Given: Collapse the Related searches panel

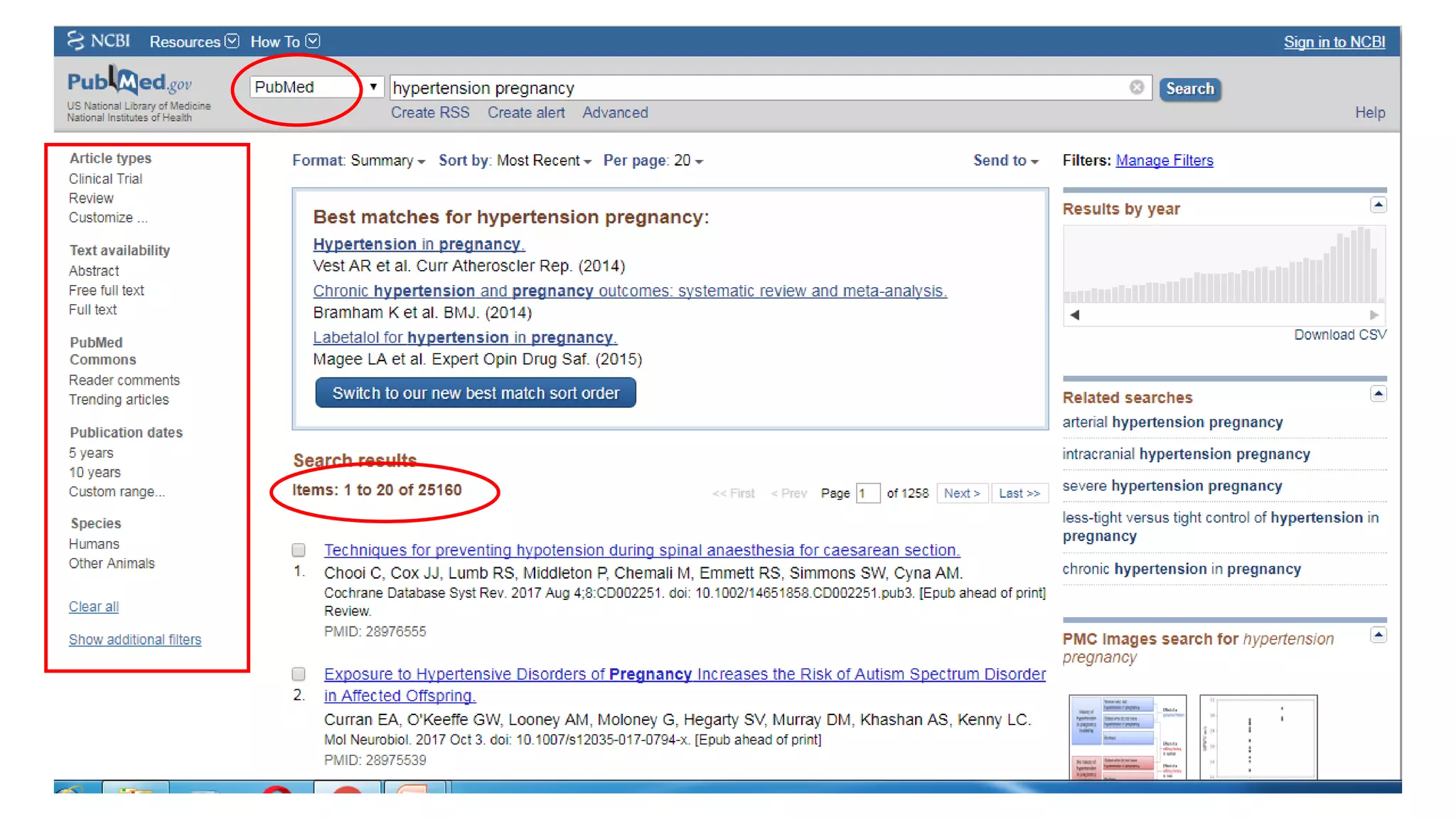Looking at the screenshot, I should click(1378, 394).
